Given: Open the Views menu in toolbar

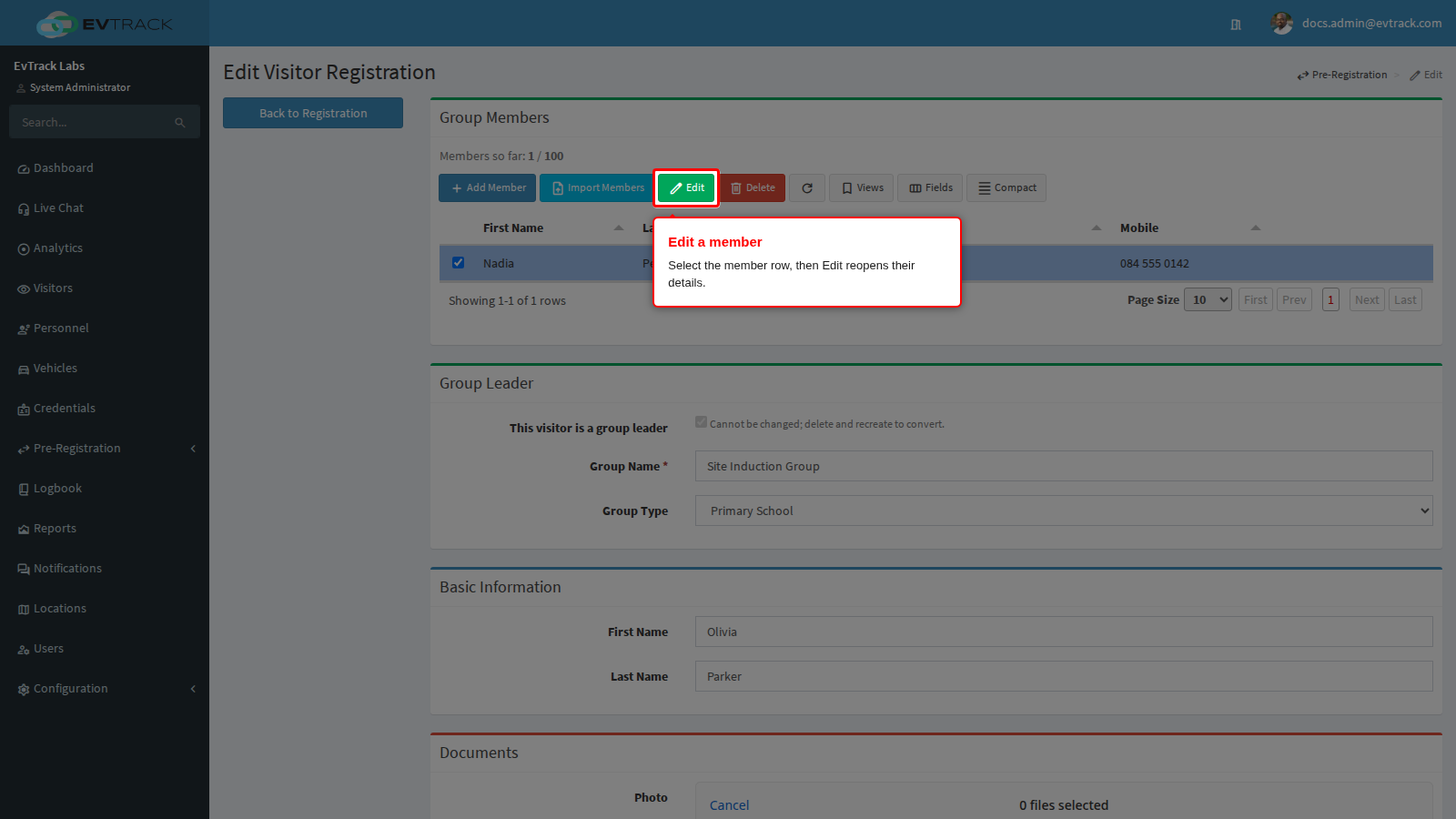Looking at the screenshot, I should tap(861, 187).
